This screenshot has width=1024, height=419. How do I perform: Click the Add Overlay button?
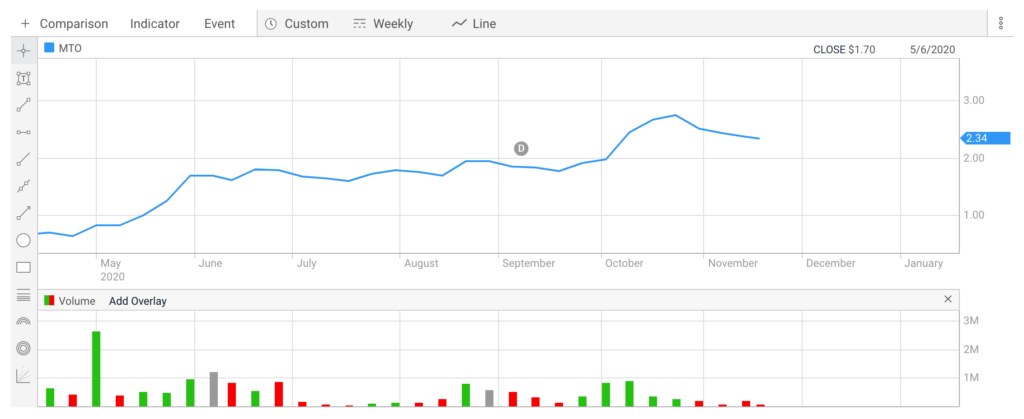(138, 301)
